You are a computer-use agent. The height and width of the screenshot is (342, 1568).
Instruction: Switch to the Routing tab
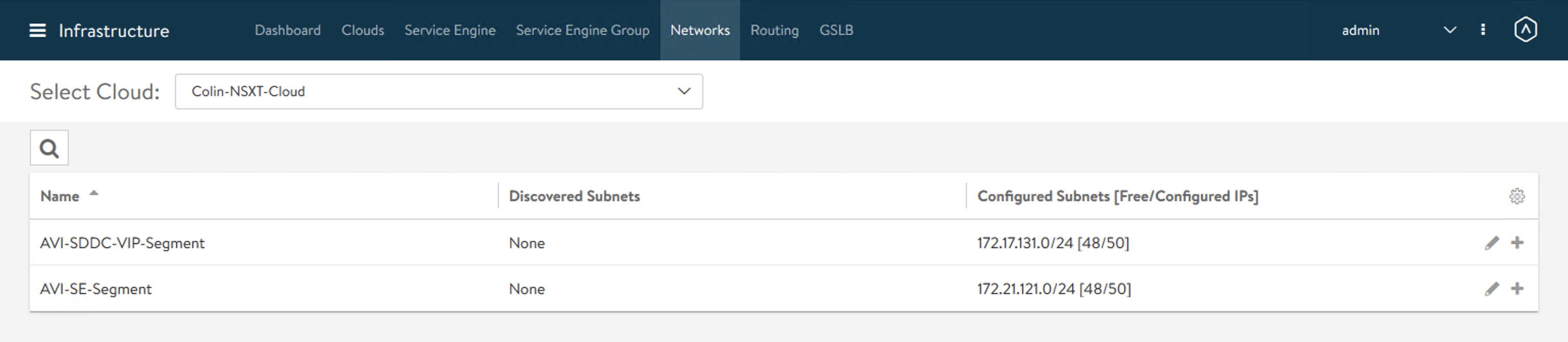click(774, 31)
